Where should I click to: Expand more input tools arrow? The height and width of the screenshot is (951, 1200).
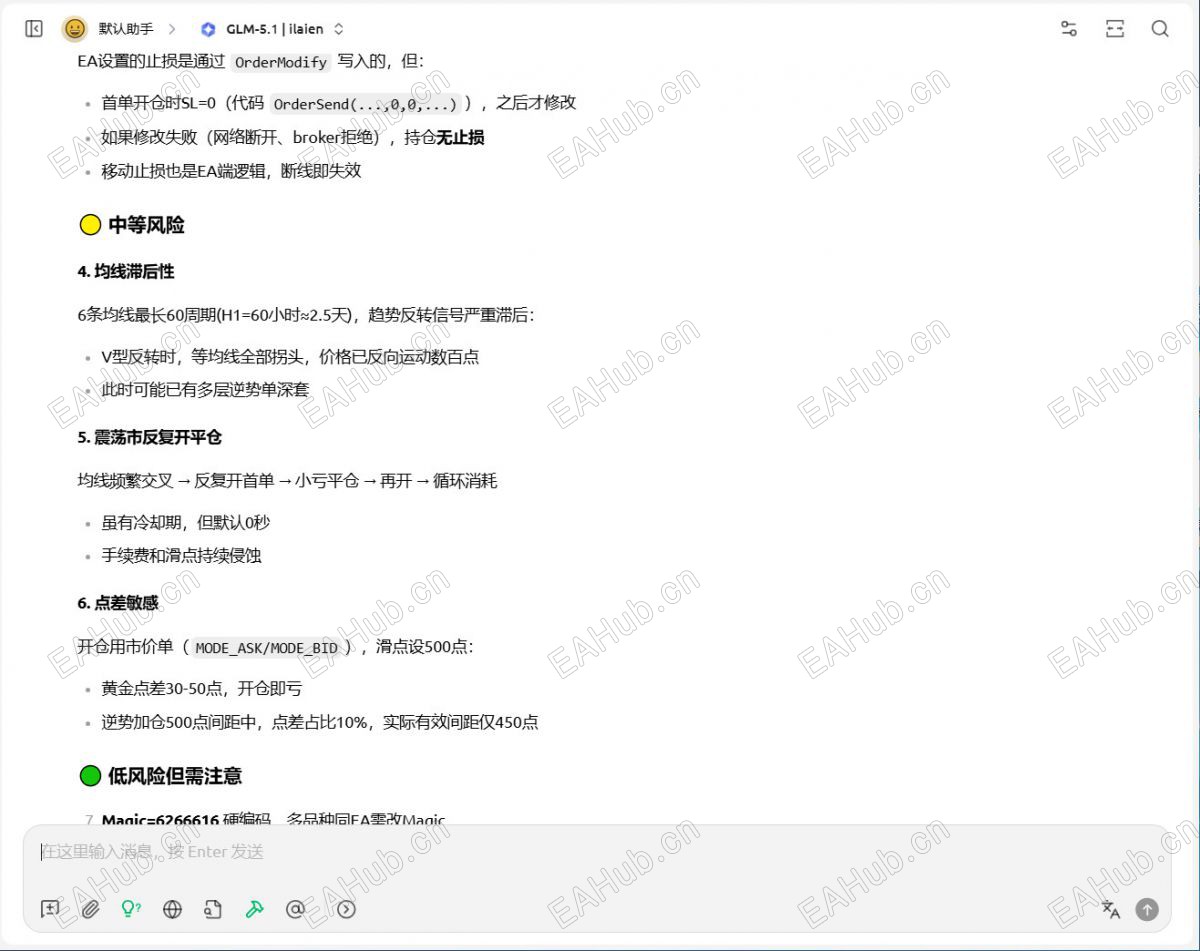[x=346, y=909]
